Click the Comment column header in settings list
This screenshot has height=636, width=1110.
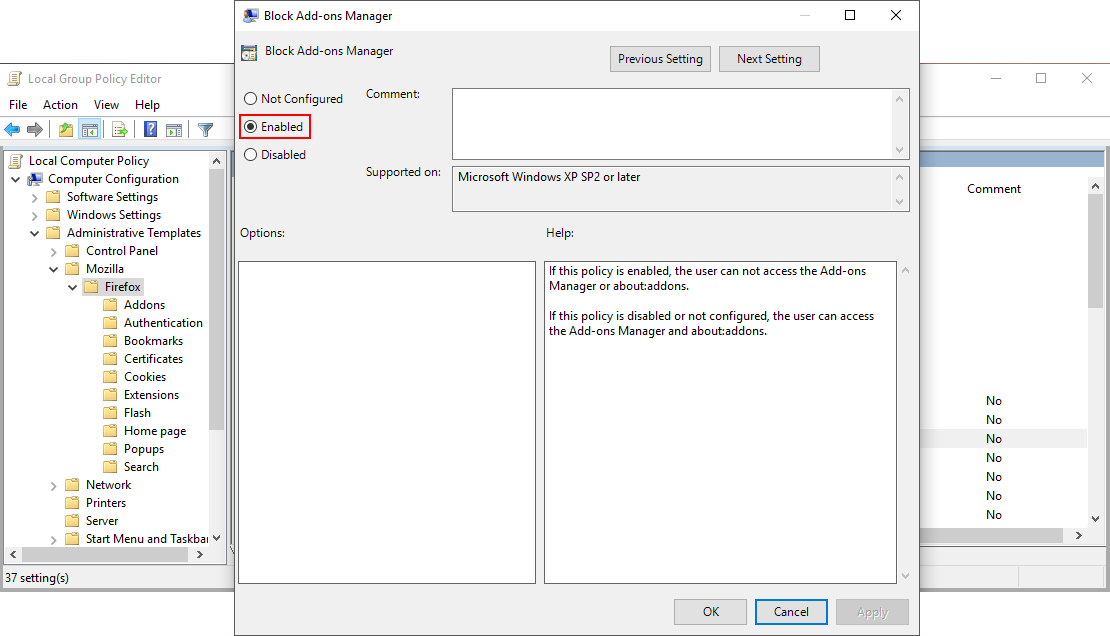pos(994,189)
